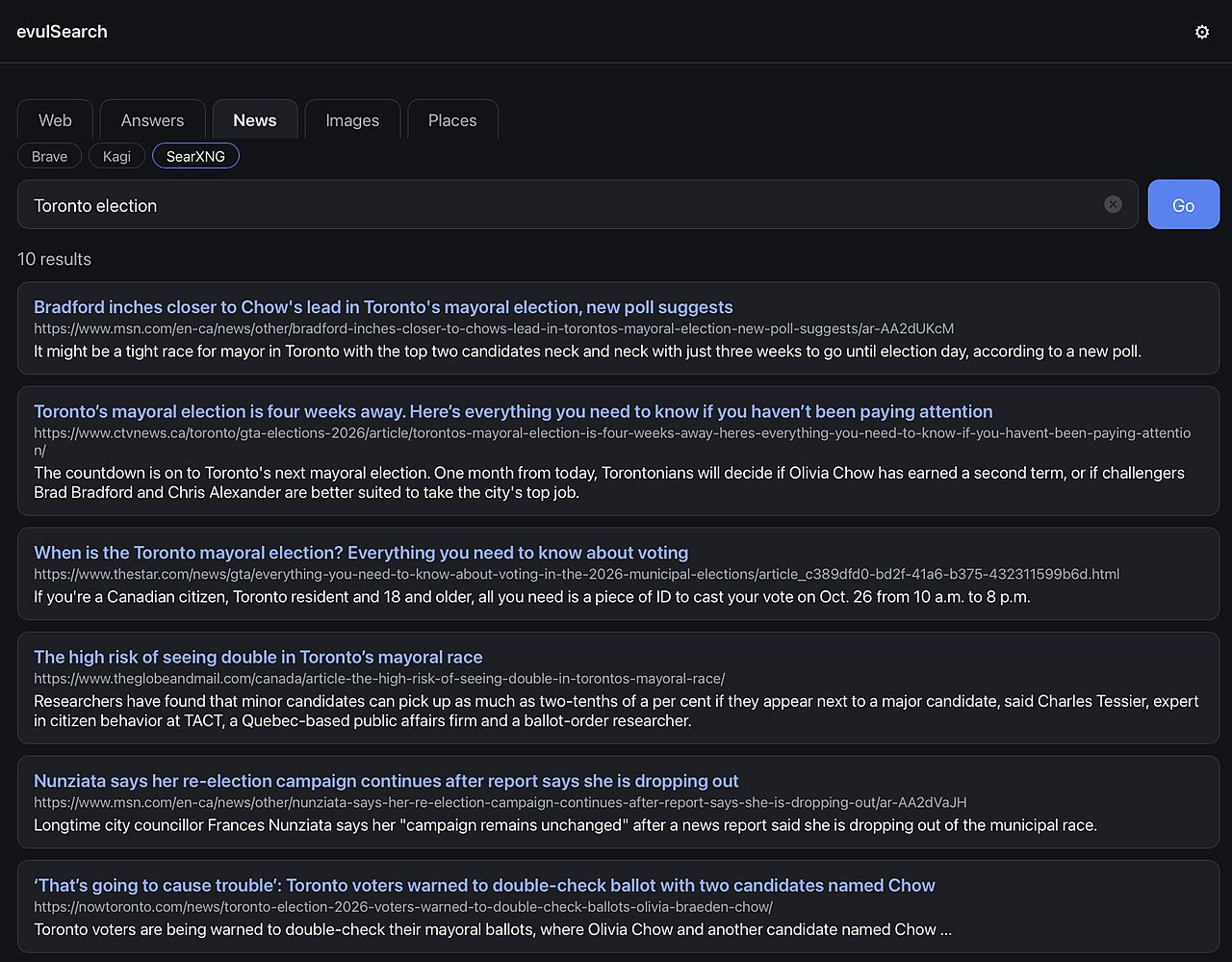Focus the search field containing Toronto election
The width and height of the screenshot is (1232, 962).
pyautogui.click(x=577, y=204)
